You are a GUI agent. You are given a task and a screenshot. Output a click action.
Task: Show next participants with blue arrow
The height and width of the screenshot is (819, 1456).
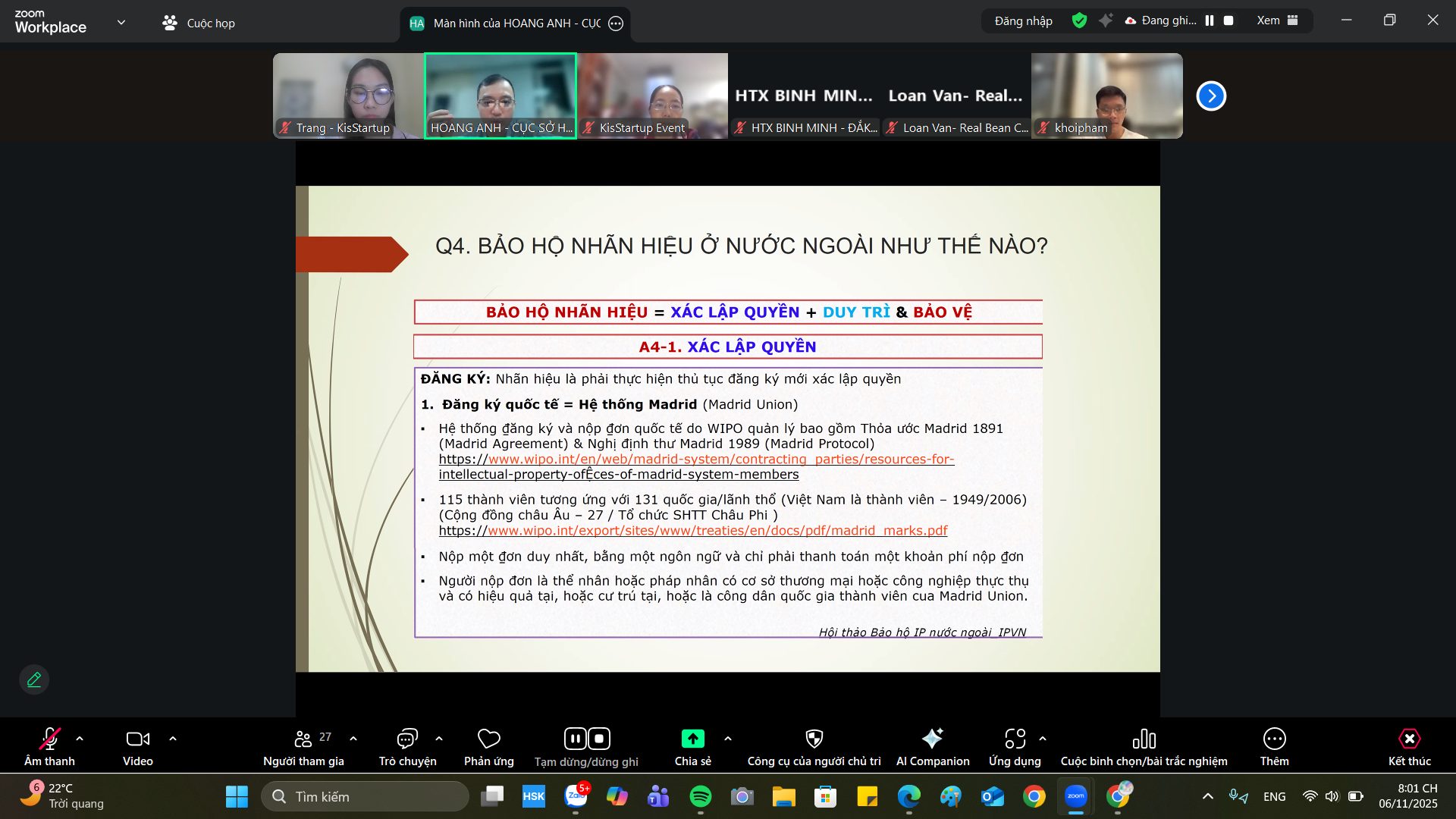tap(1211, 96)
